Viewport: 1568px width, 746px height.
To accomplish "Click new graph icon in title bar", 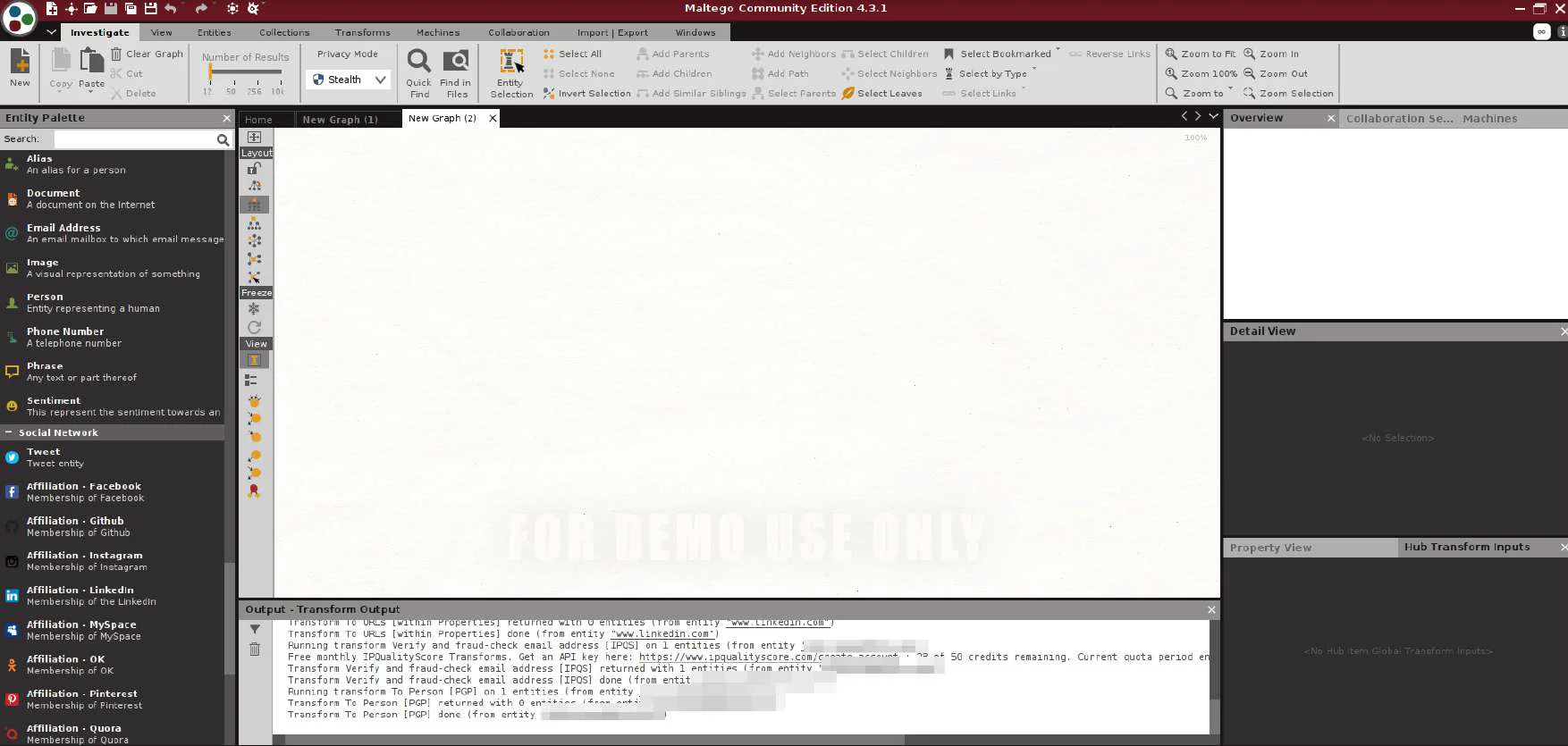I will (x=52, y=8).
